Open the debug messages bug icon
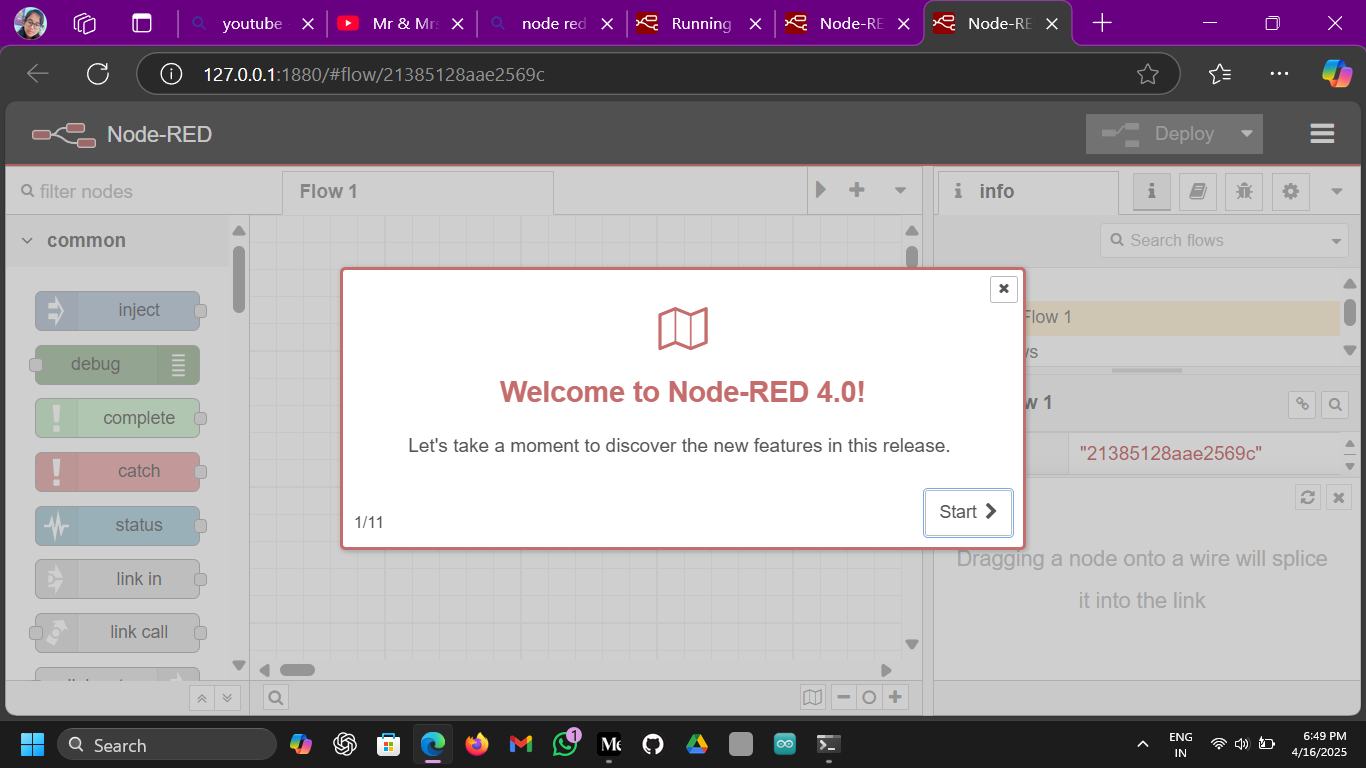Viewport: 1366px width, 768px height. 1244,191
